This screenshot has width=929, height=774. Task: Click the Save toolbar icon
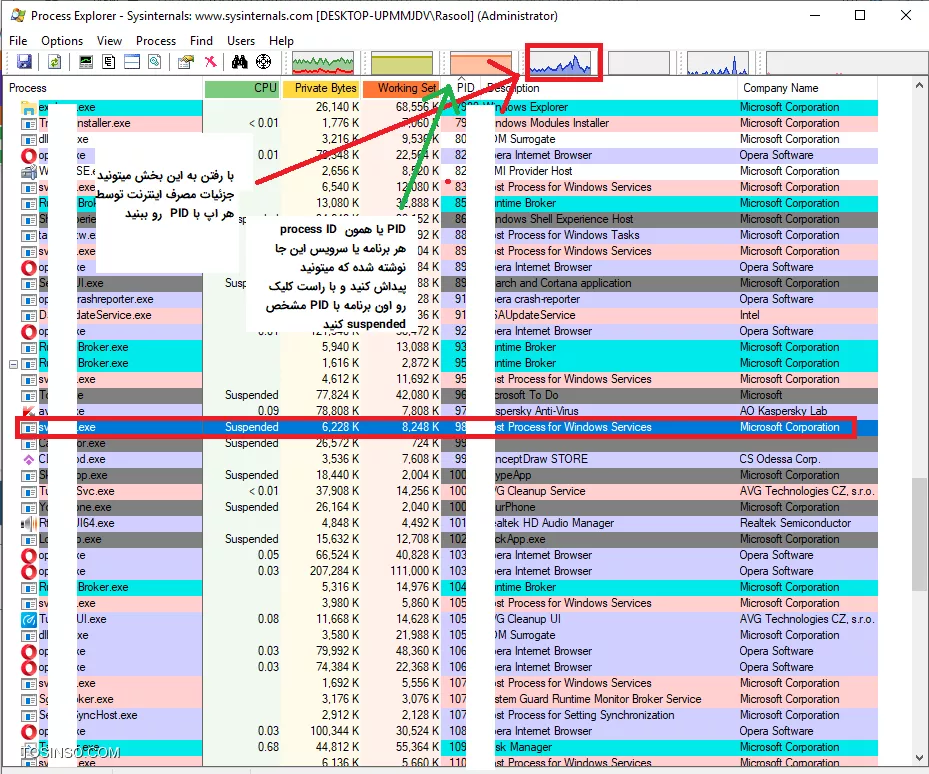(x=24, y=62)
